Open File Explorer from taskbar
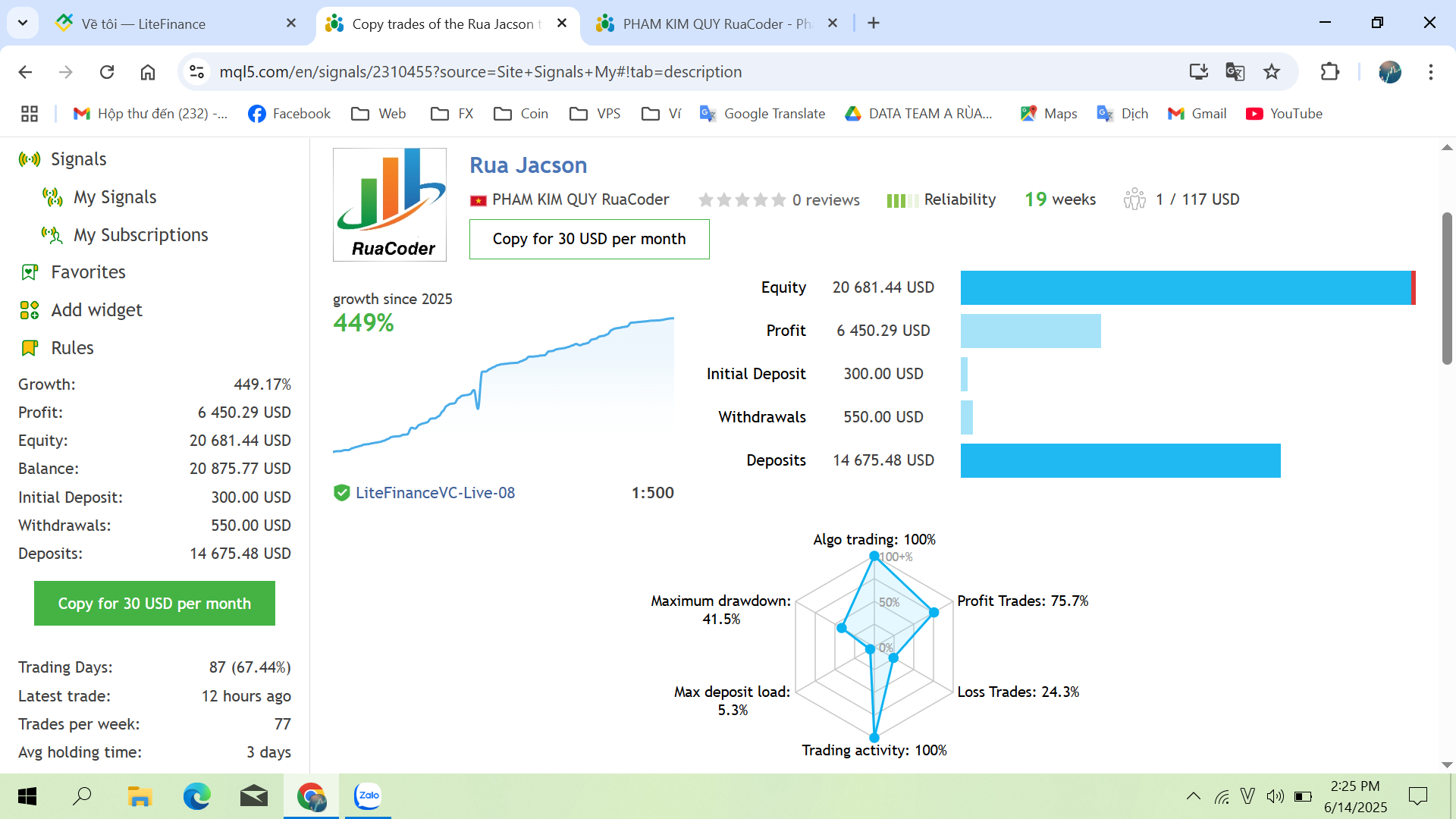 [x=140, y=796]
